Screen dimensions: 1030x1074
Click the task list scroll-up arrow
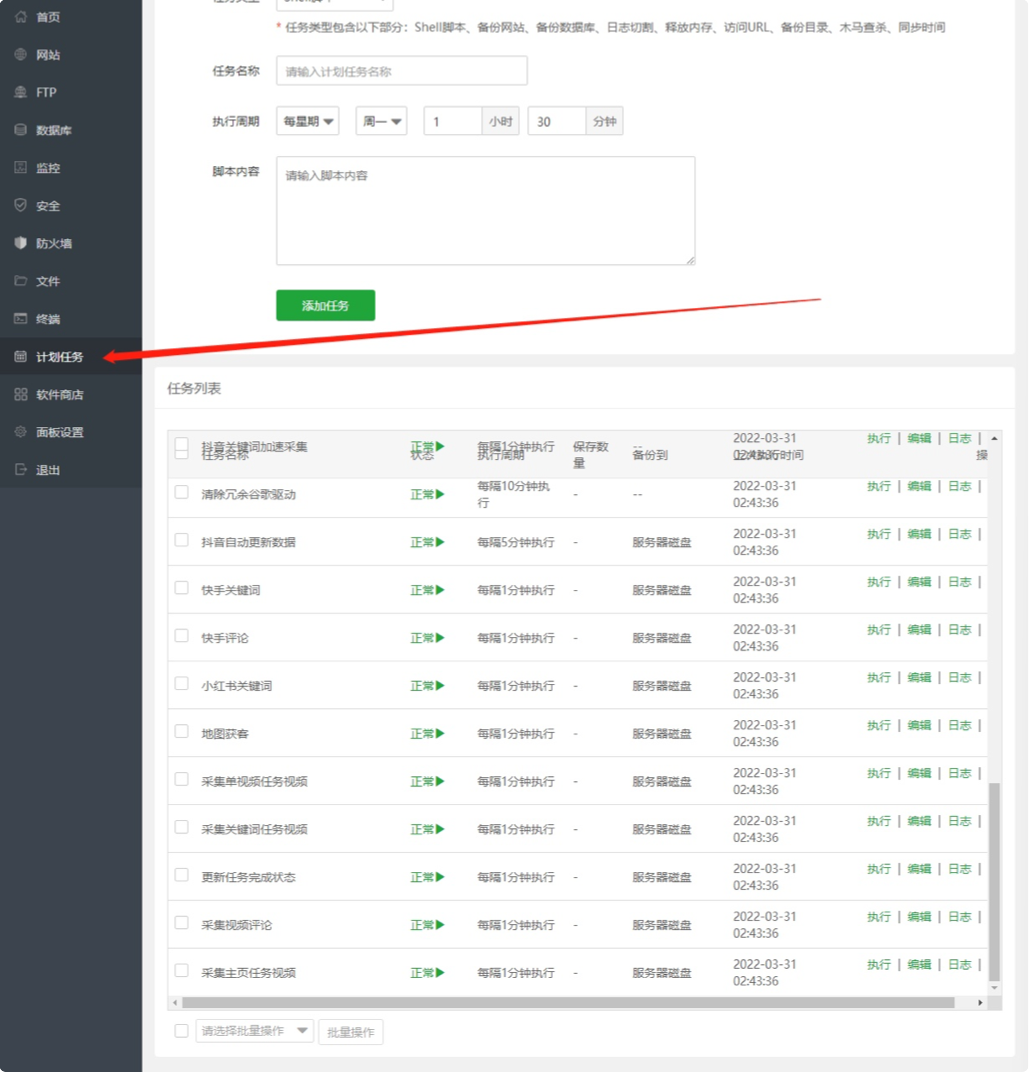(x=994, y=438)
